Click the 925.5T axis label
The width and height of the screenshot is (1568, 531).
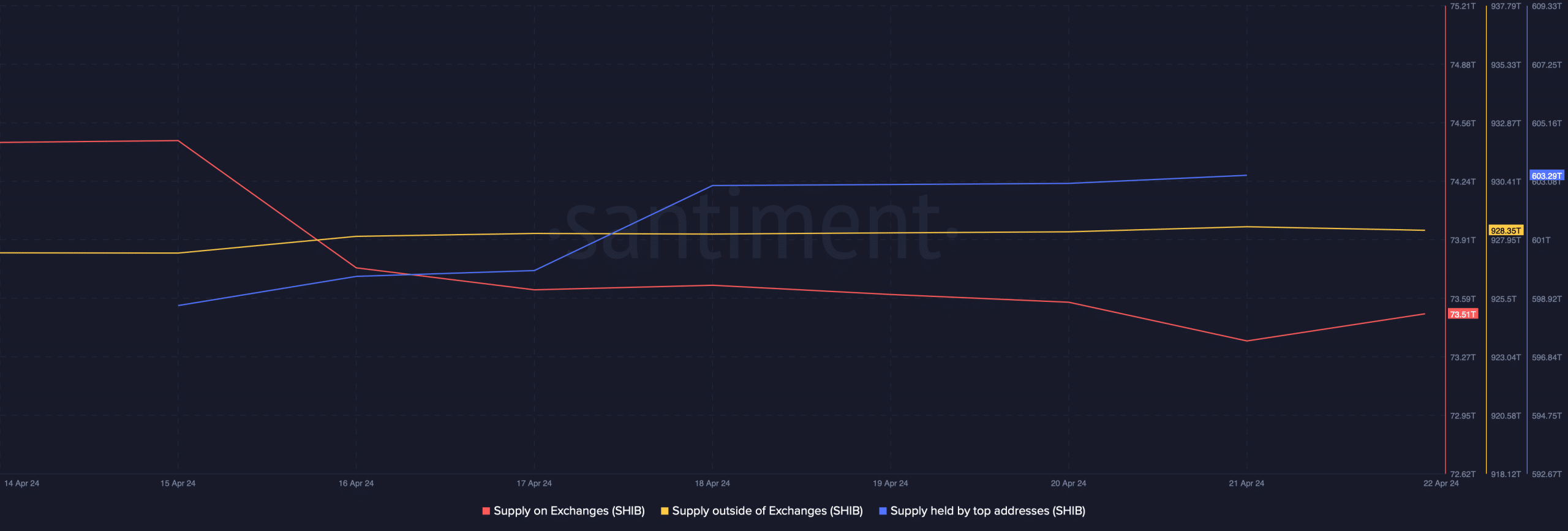coord(1504,299)
